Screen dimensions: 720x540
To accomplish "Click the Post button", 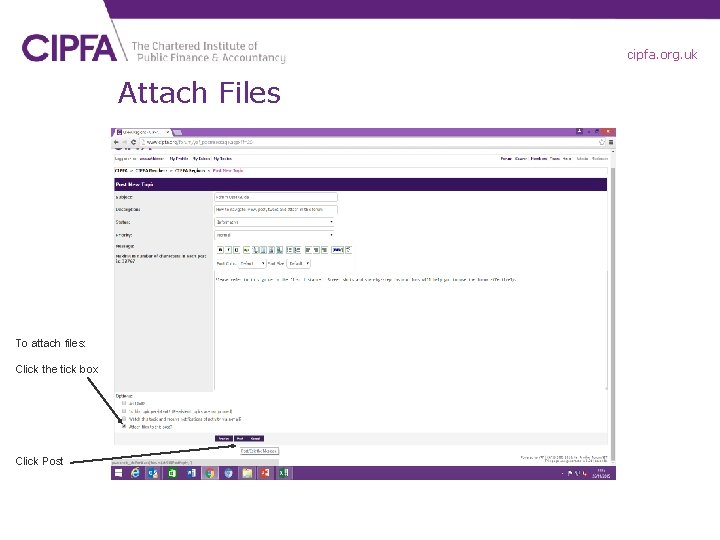I will point(240,439).
